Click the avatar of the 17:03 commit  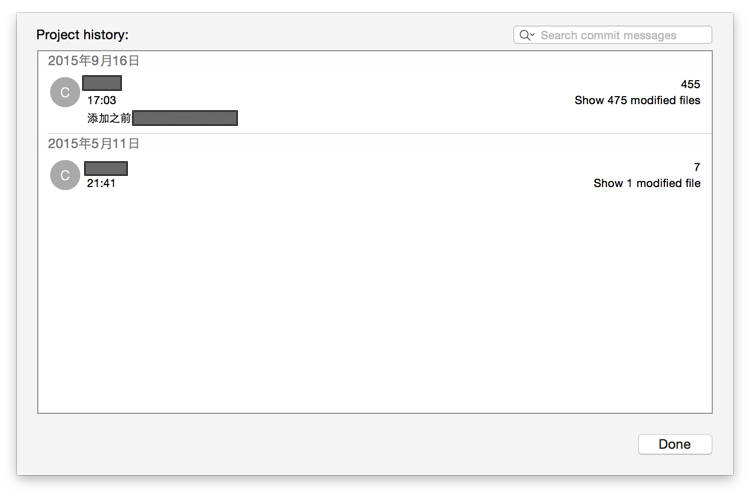click(65, 92)
